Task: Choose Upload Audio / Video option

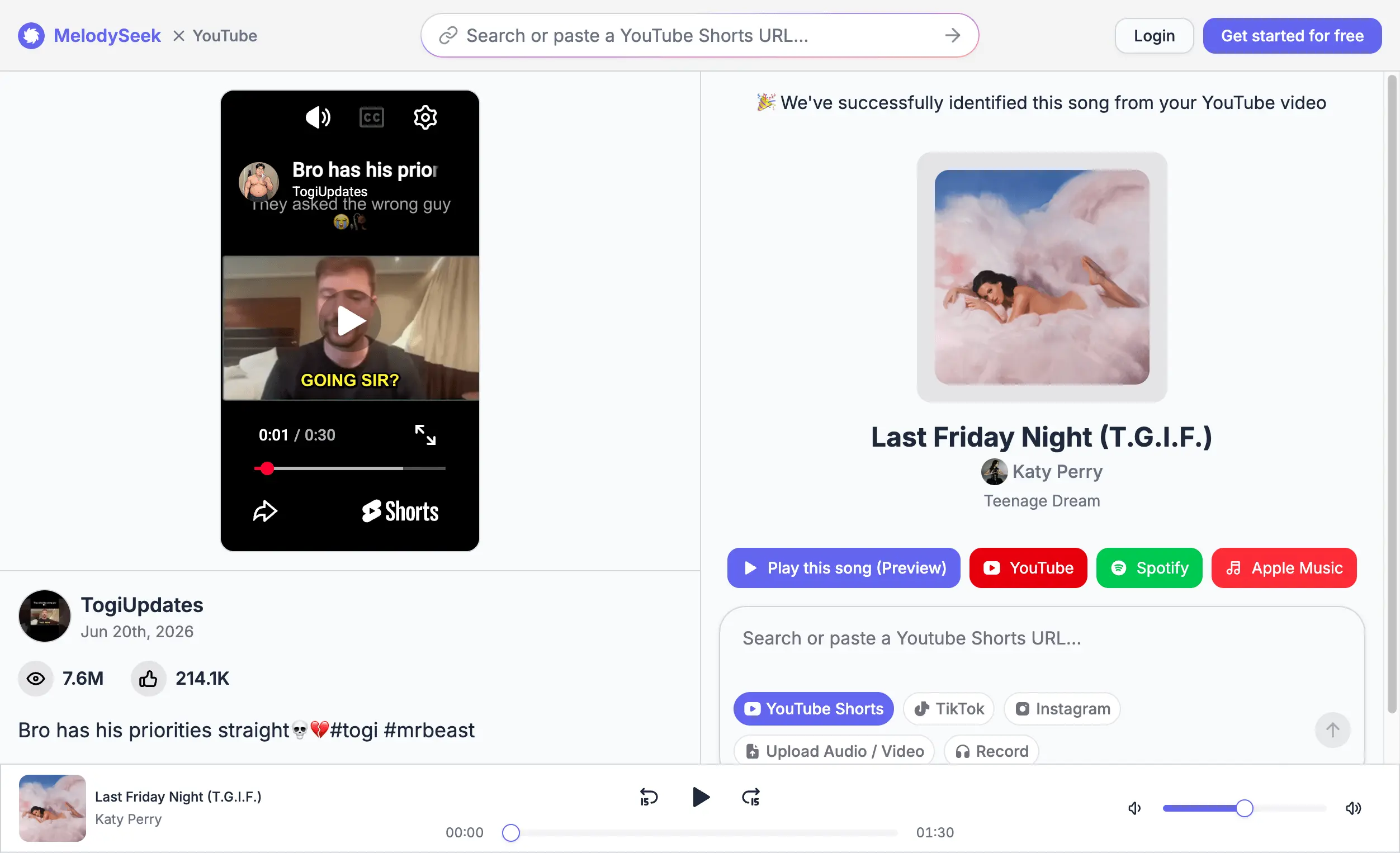Action: point(834,751)
